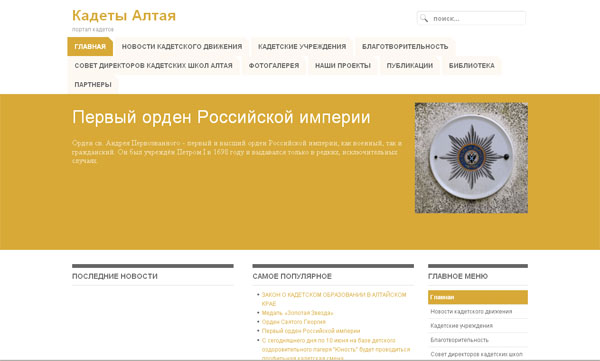The height and width of the screenshot is (361, 600).
Task: Focus the поиск search field
Action: click(471, 18)
